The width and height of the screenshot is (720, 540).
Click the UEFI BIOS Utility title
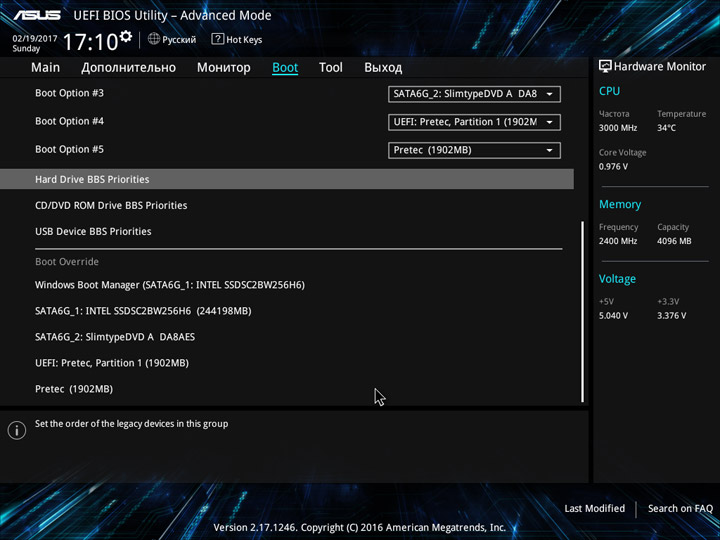[172, 16]
